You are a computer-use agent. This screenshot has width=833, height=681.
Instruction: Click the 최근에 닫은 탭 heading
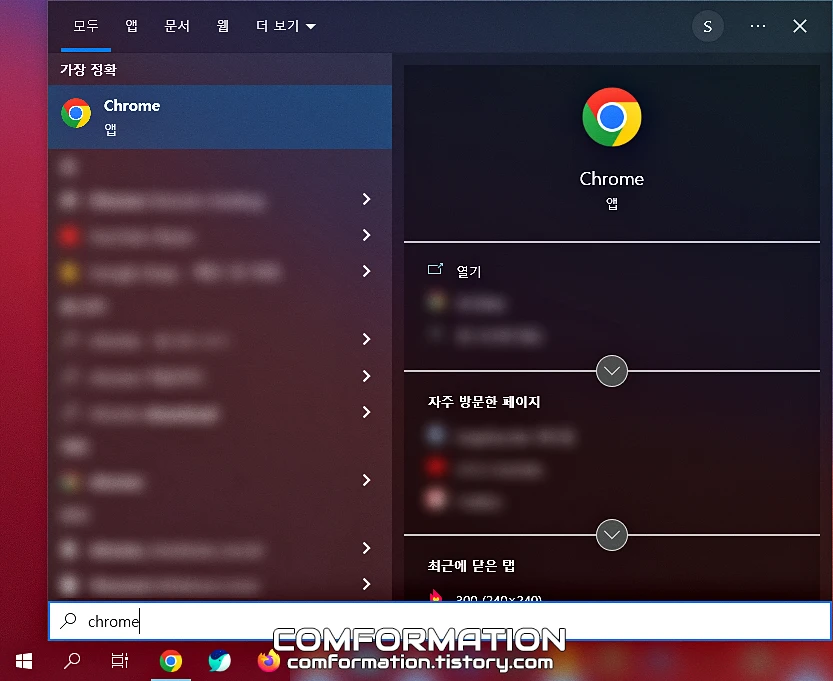click(x=471, y=566)
